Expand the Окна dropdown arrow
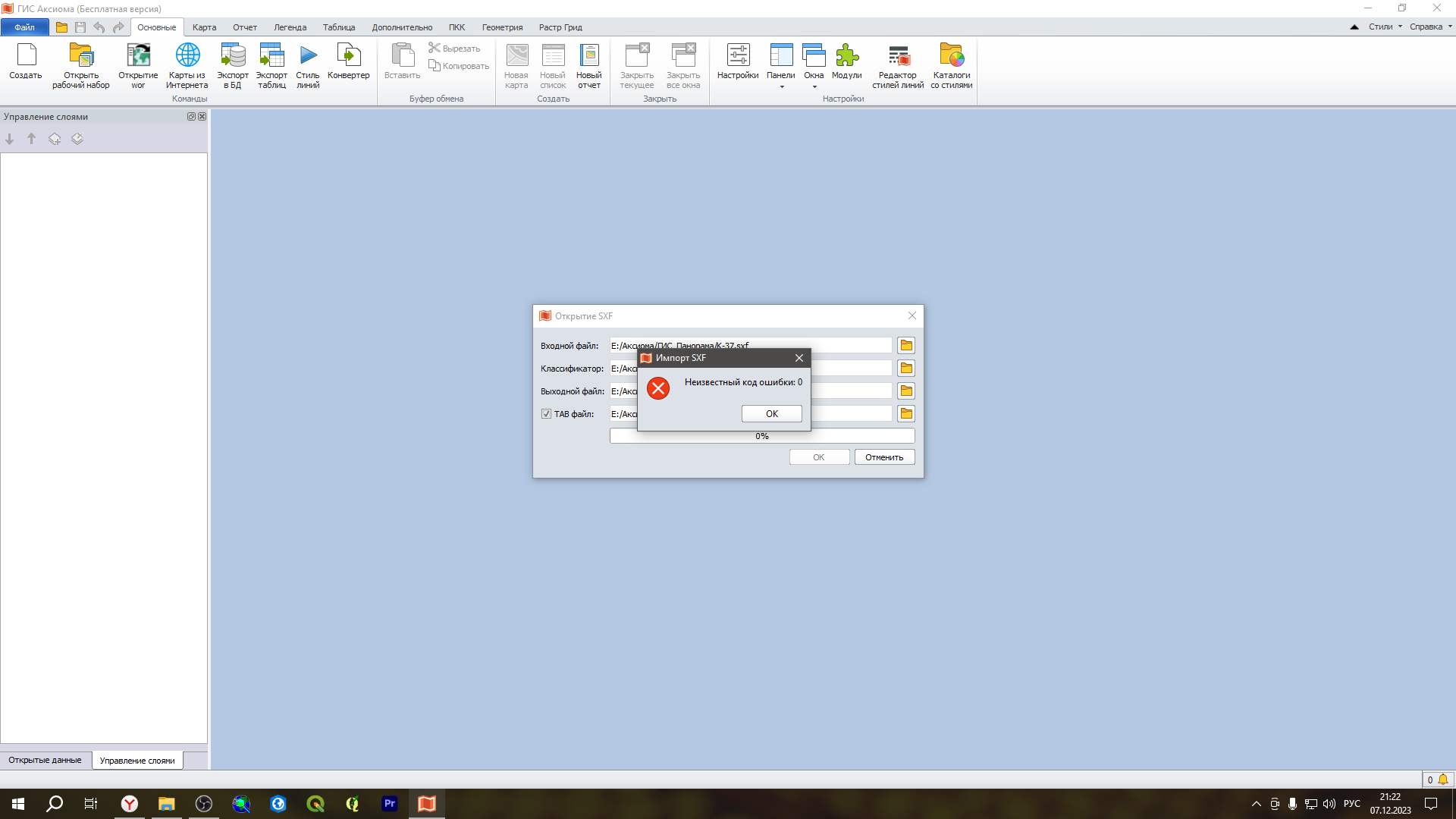The image size is (1456, 819). [814, 86]
